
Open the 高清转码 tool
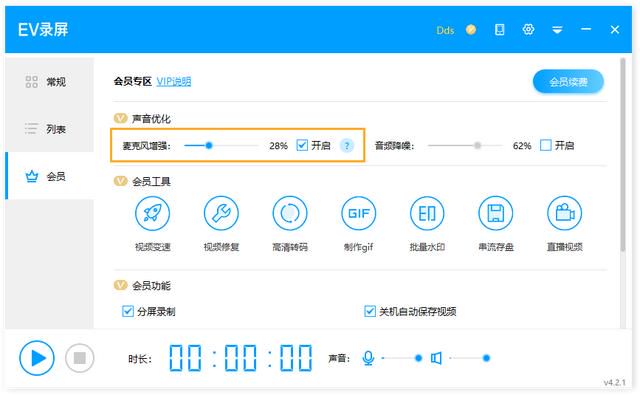tap(290, 213)
